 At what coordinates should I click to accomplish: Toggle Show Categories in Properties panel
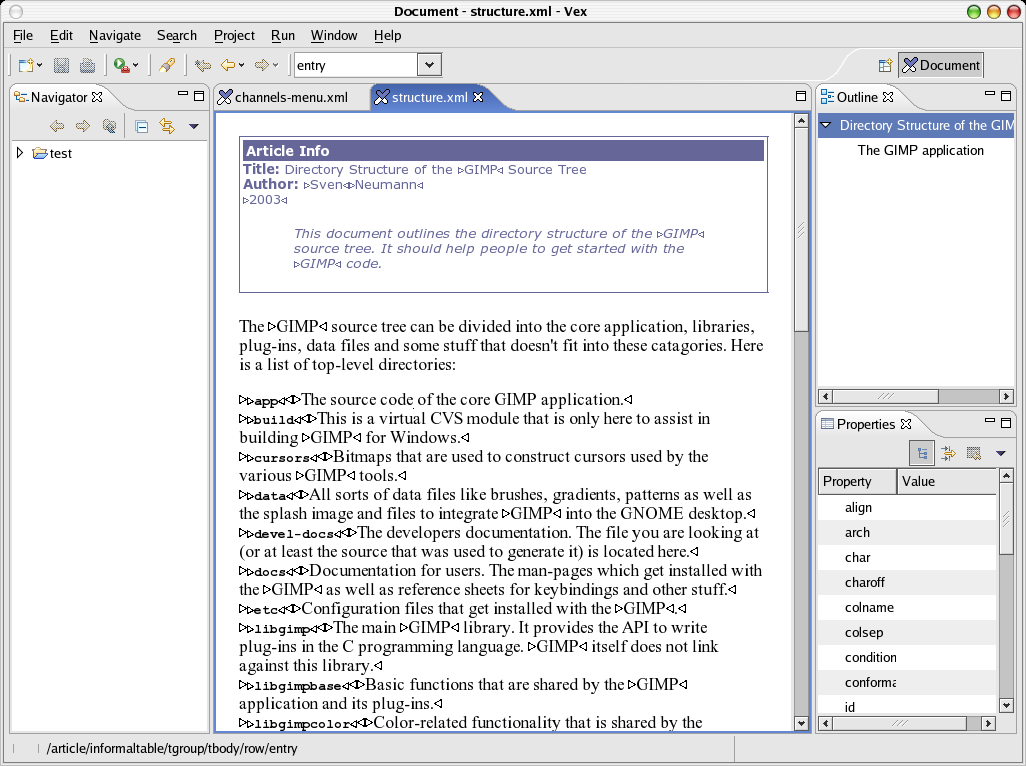[x=922, y=453]
